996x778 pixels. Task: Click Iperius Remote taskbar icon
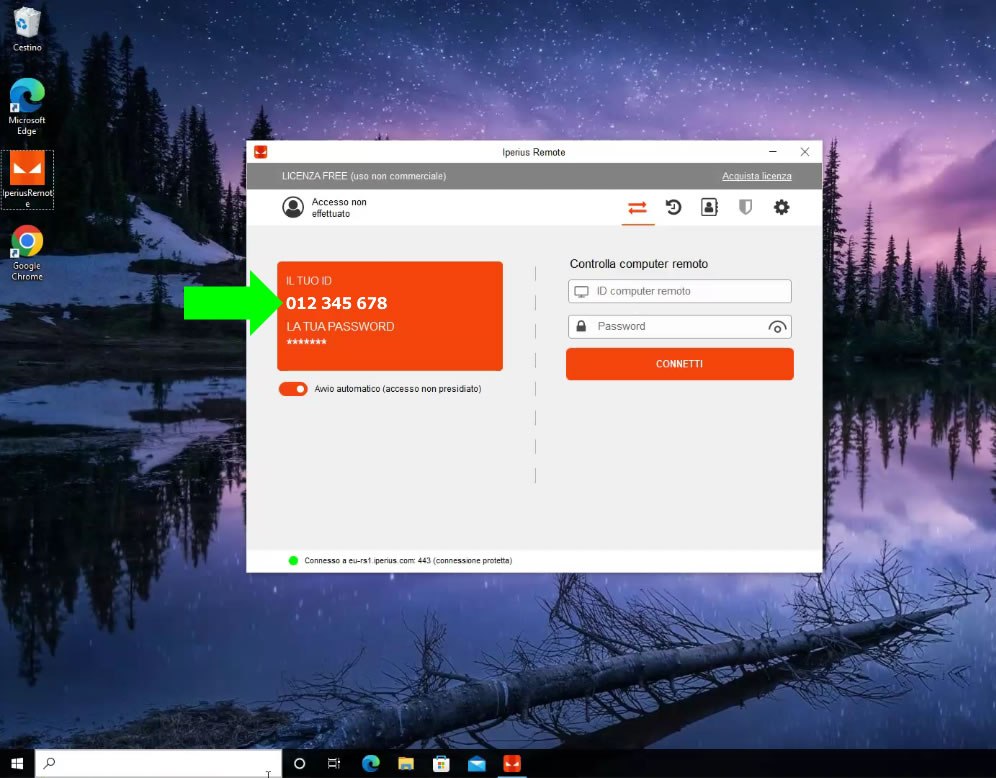point(512,763)
